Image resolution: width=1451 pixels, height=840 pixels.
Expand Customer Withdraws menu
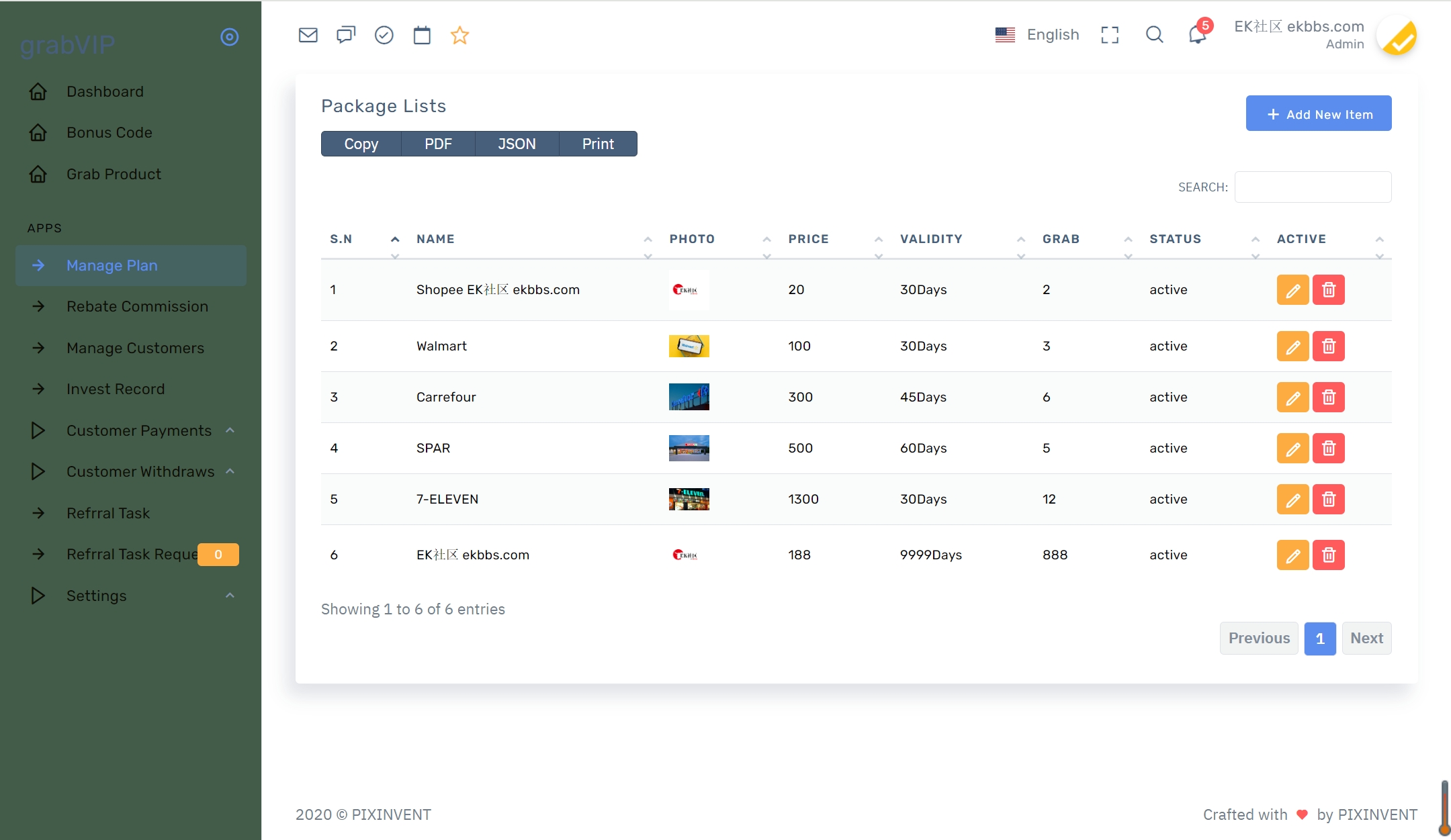(x=131, y=471)
